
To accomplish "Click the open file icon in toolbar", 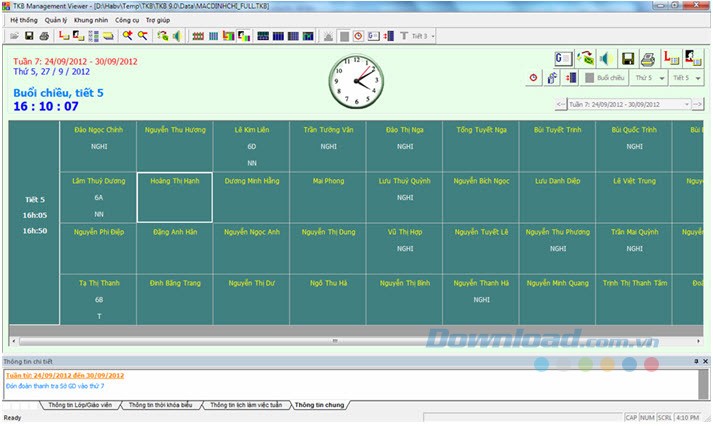I will (x=14, y=36).
